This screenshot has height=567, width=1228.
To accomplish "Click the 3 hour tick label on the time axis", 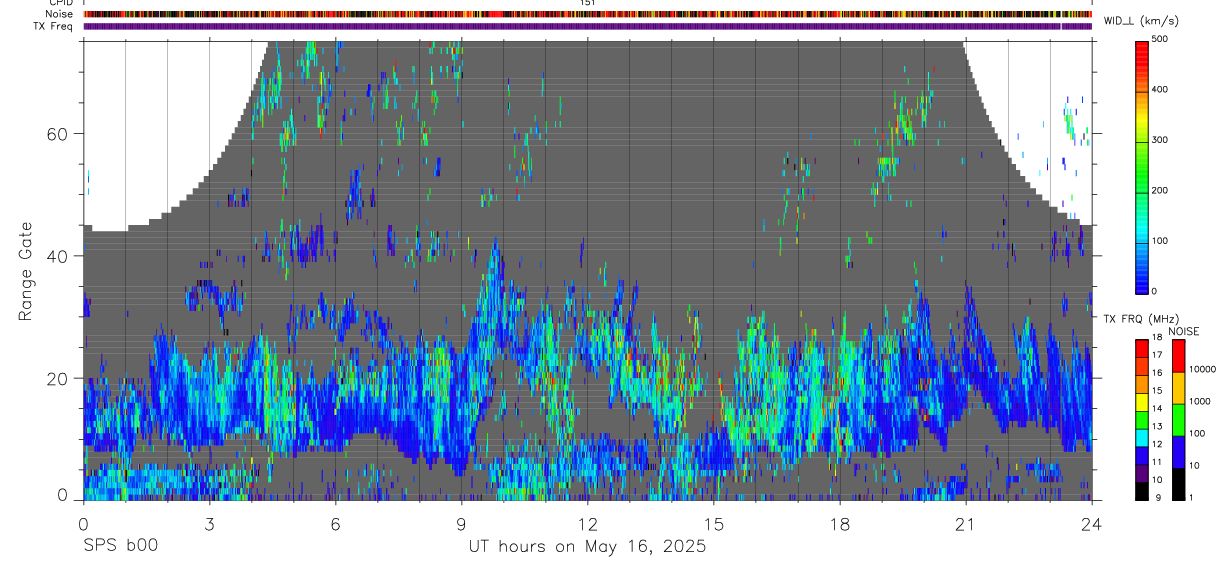I will [209, 523].
